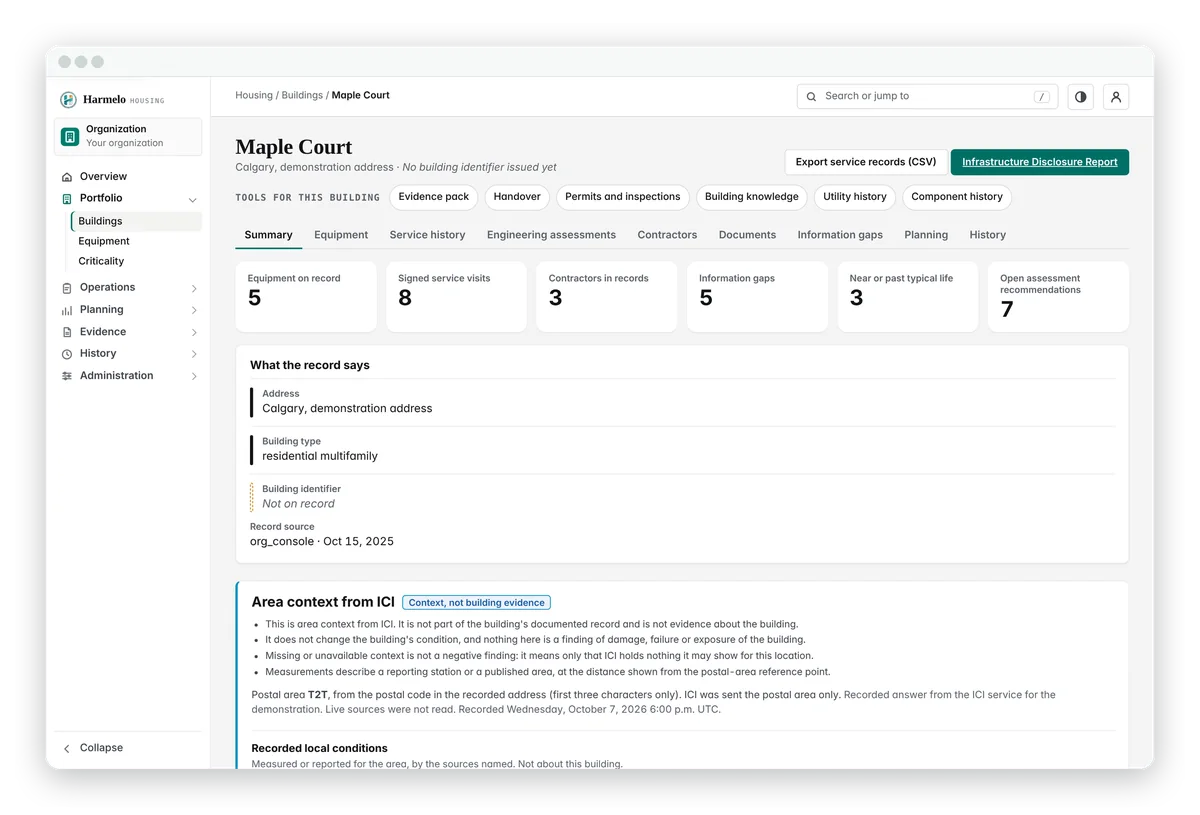
Task: Switch to the Summary tab
Action: pyautogui.click(x=268, y=235)
